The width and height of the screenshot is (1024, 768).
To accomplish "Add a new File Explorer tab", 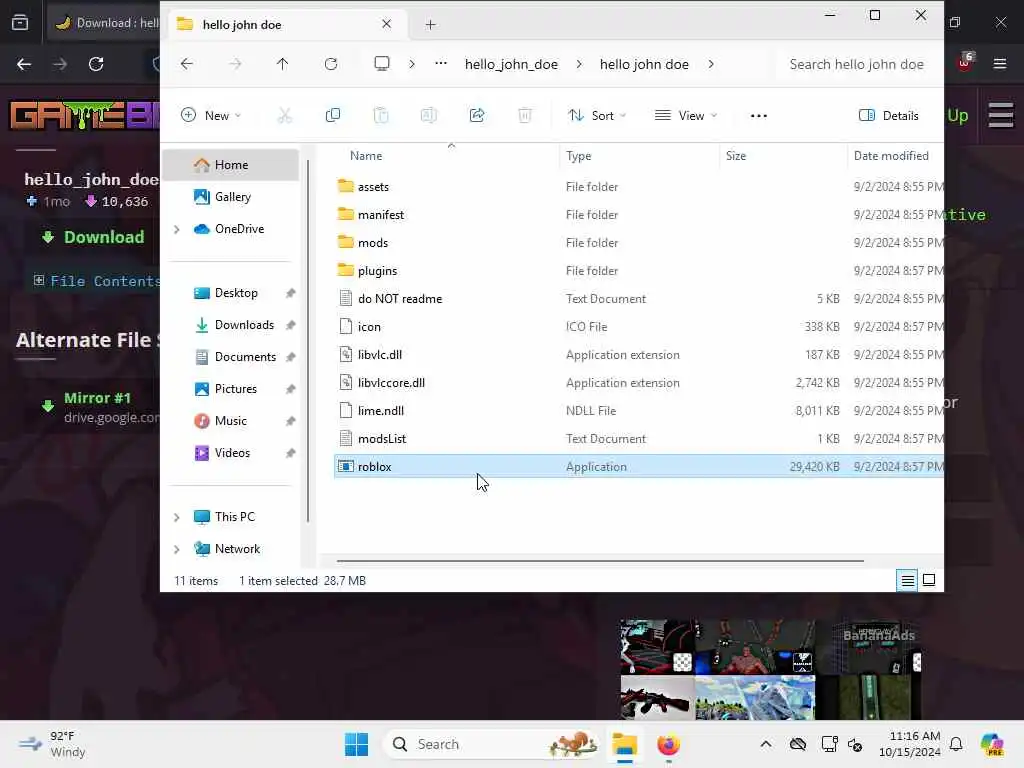I will click(430, 25).
